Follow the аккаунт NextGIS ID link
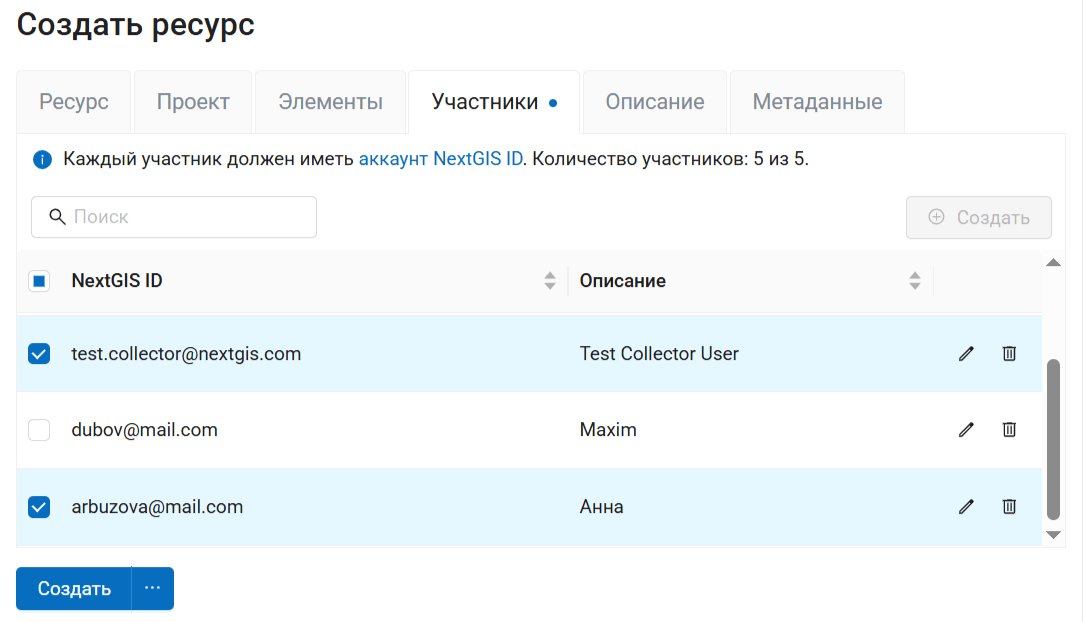Screen dimensions: 1083x622 (x=440, y=159)
